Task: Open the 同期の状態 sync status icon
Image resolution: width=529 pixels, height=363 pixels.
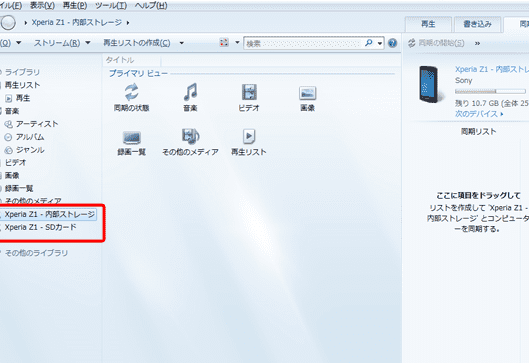Action: [x=131, y=92]
